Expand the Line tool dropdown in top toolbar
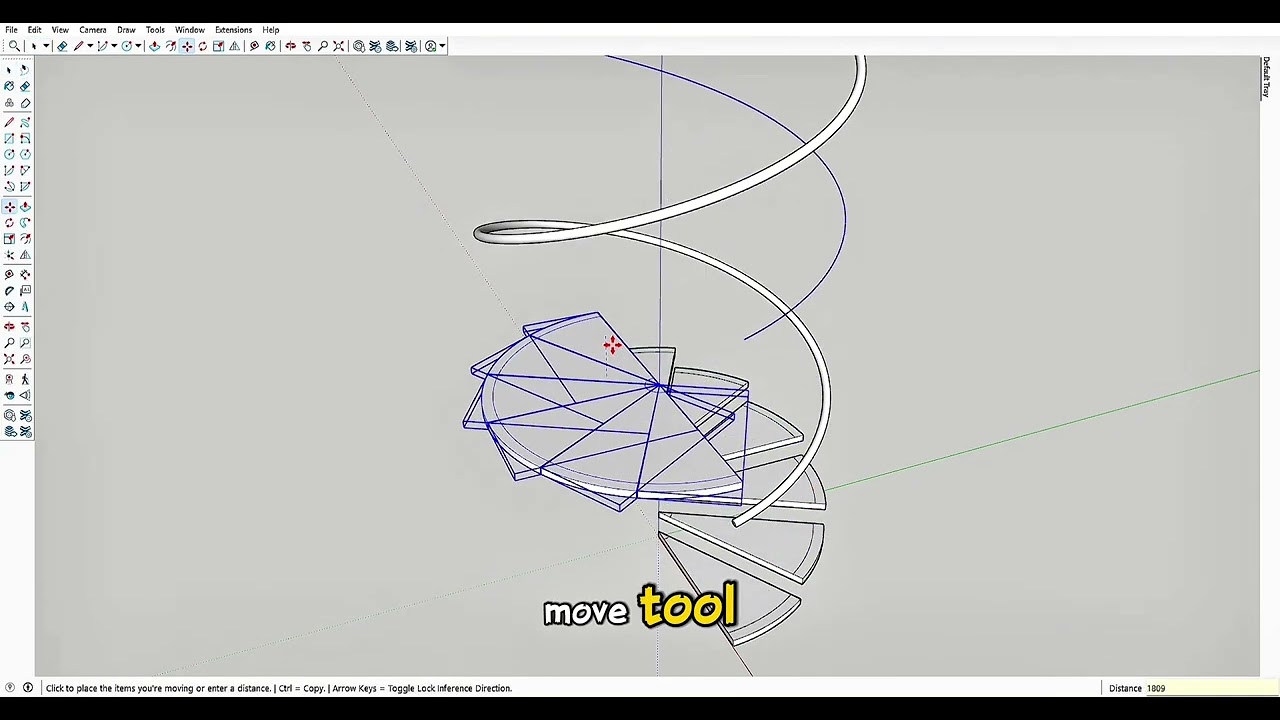 coord(90,46)
